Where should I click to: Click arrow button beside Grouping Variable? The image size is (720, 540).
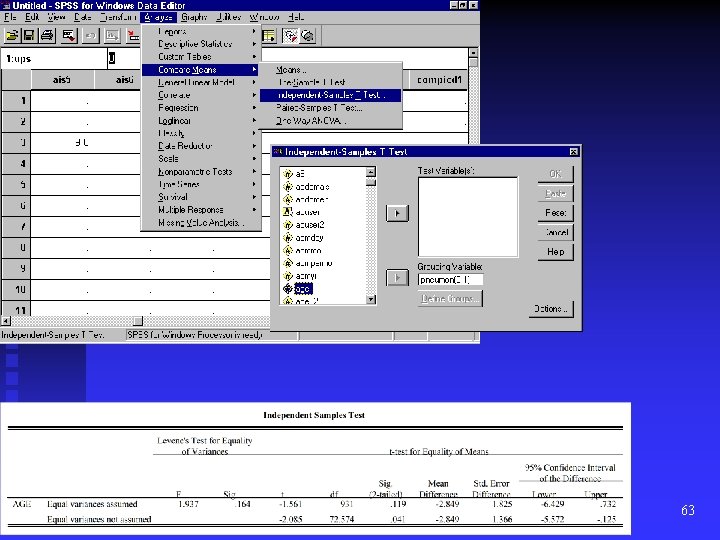coord(397,278)
